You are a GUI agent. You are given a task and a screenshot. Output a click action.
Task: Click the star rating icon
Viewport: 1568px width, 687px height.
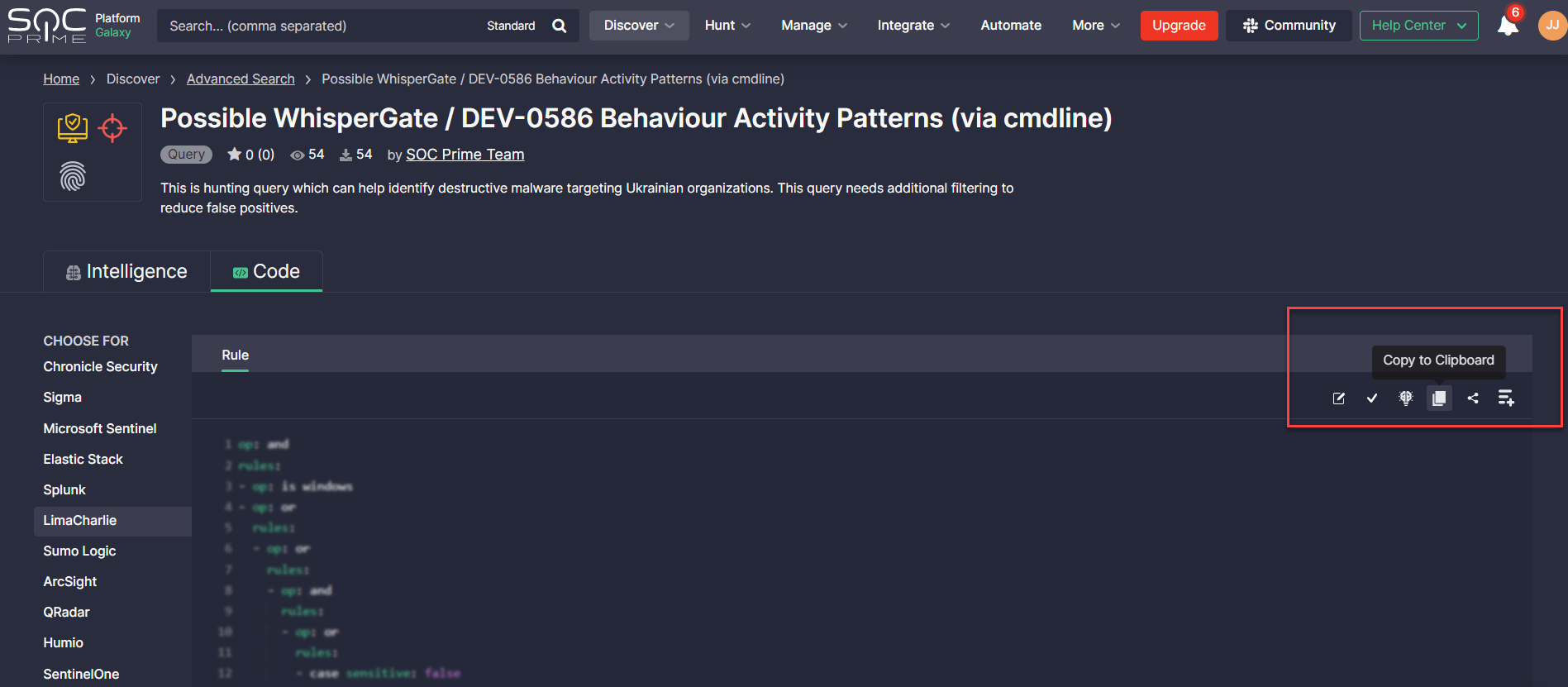click(x=235, y=155)
